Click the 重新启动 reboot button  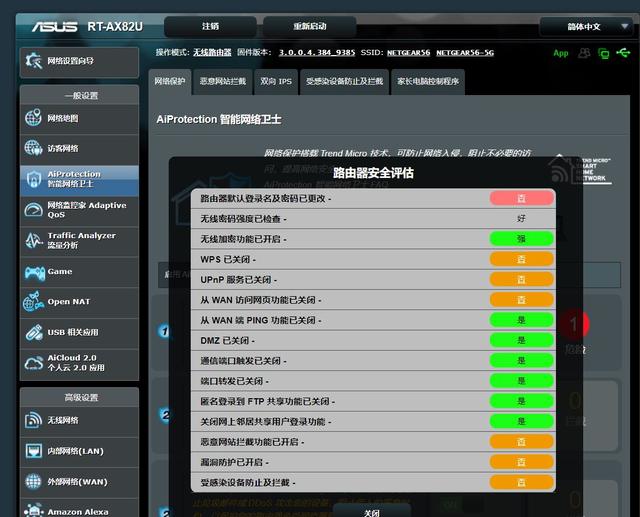(309, 27)
